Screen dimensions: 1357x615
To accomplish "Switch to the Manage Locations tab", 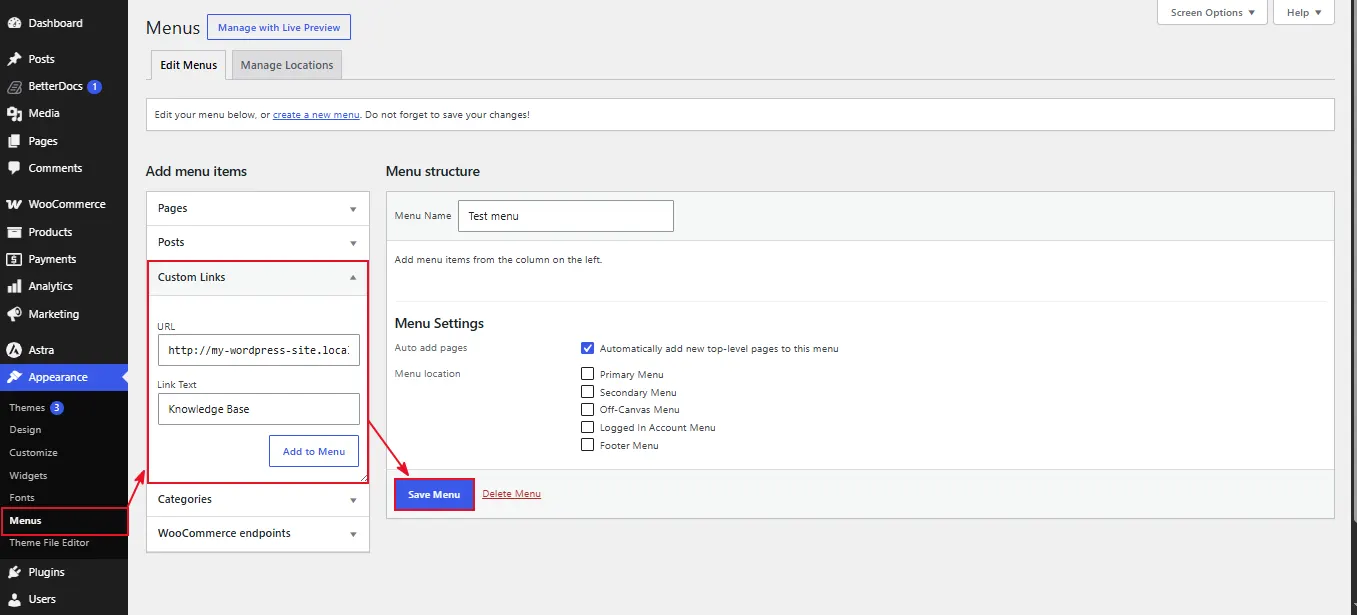I will 287,65.
